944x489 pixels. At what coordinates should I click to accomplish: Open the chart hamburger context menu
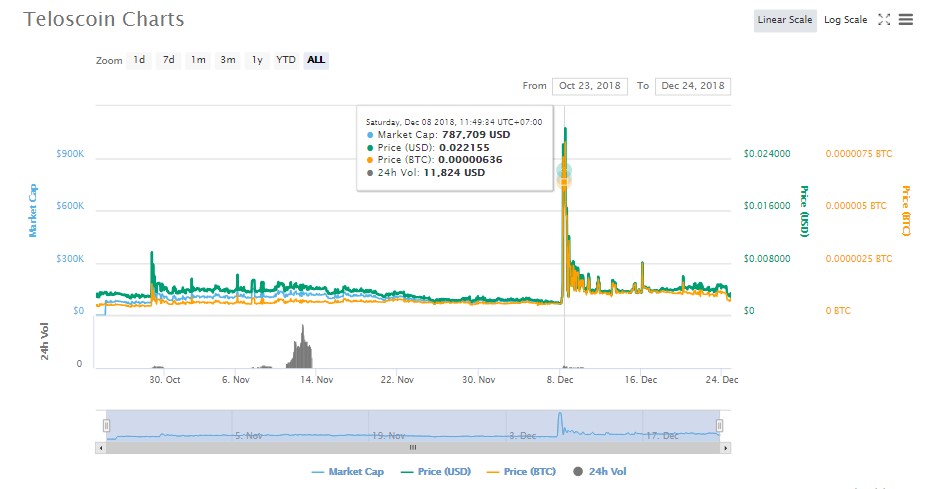pos(905,20)
